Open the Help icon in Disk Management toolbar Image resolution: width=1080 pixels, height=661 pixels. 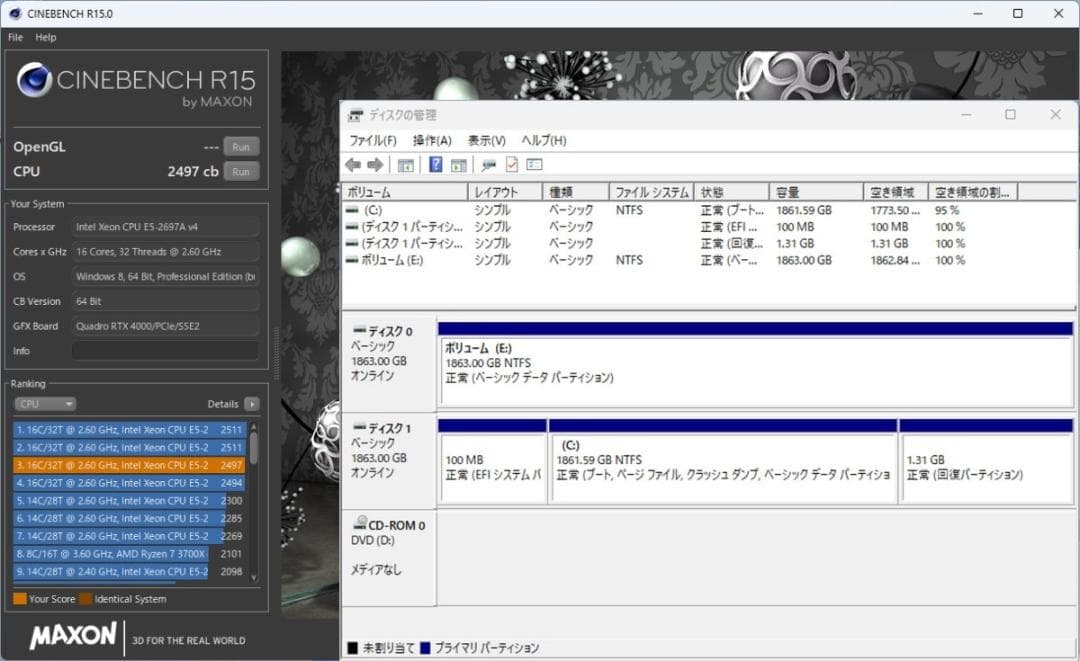coord(434,165)
